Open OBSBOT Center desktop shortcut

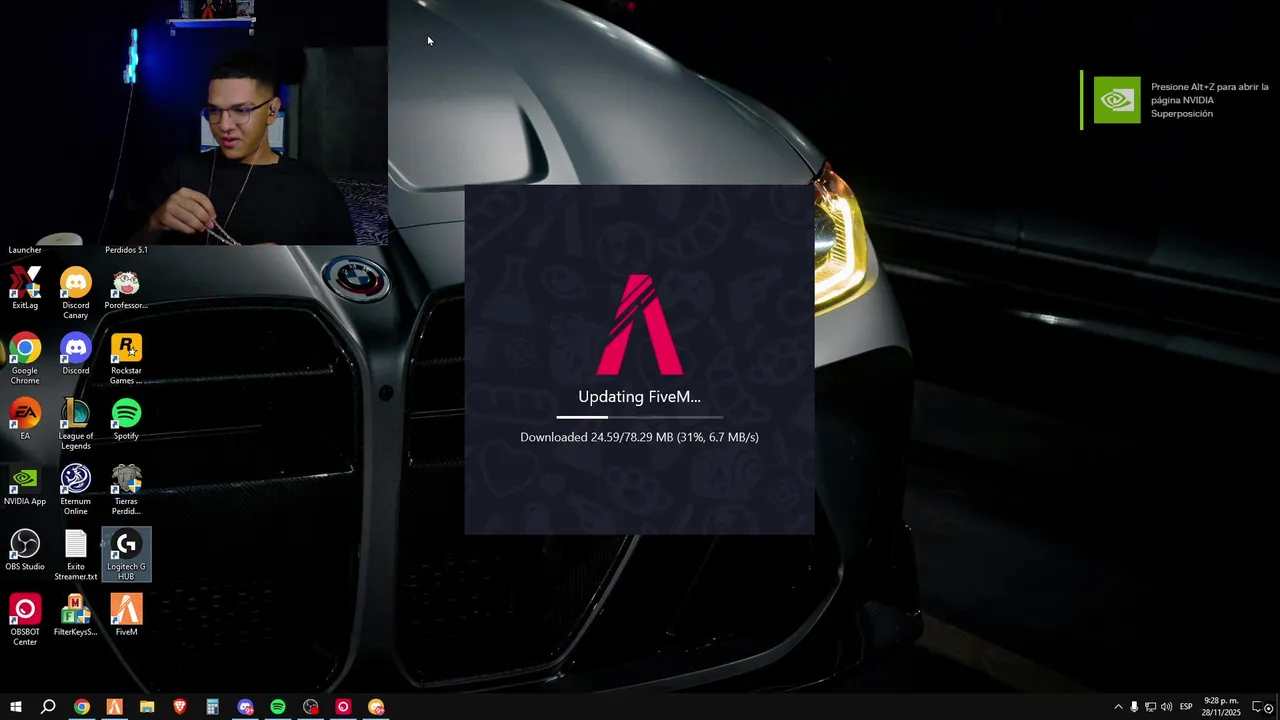tap(25, 620)
